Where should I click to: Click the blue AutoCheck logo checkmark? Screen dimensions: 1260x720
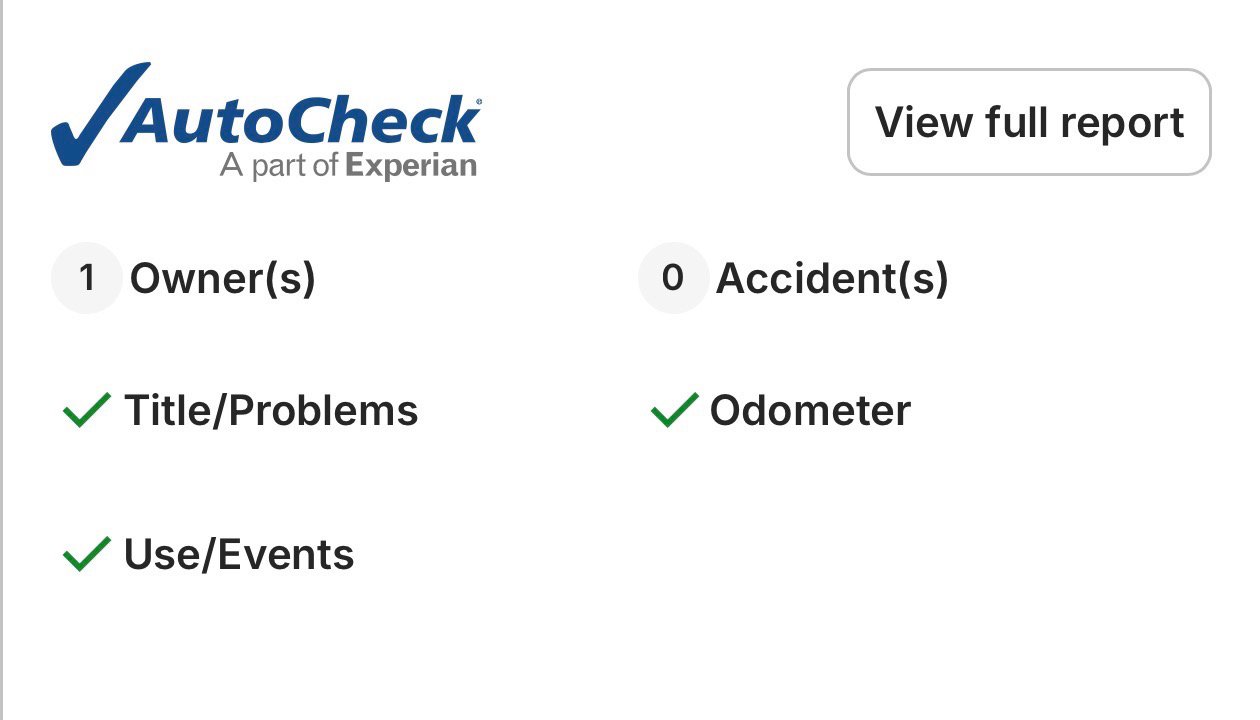click(100, 113)
